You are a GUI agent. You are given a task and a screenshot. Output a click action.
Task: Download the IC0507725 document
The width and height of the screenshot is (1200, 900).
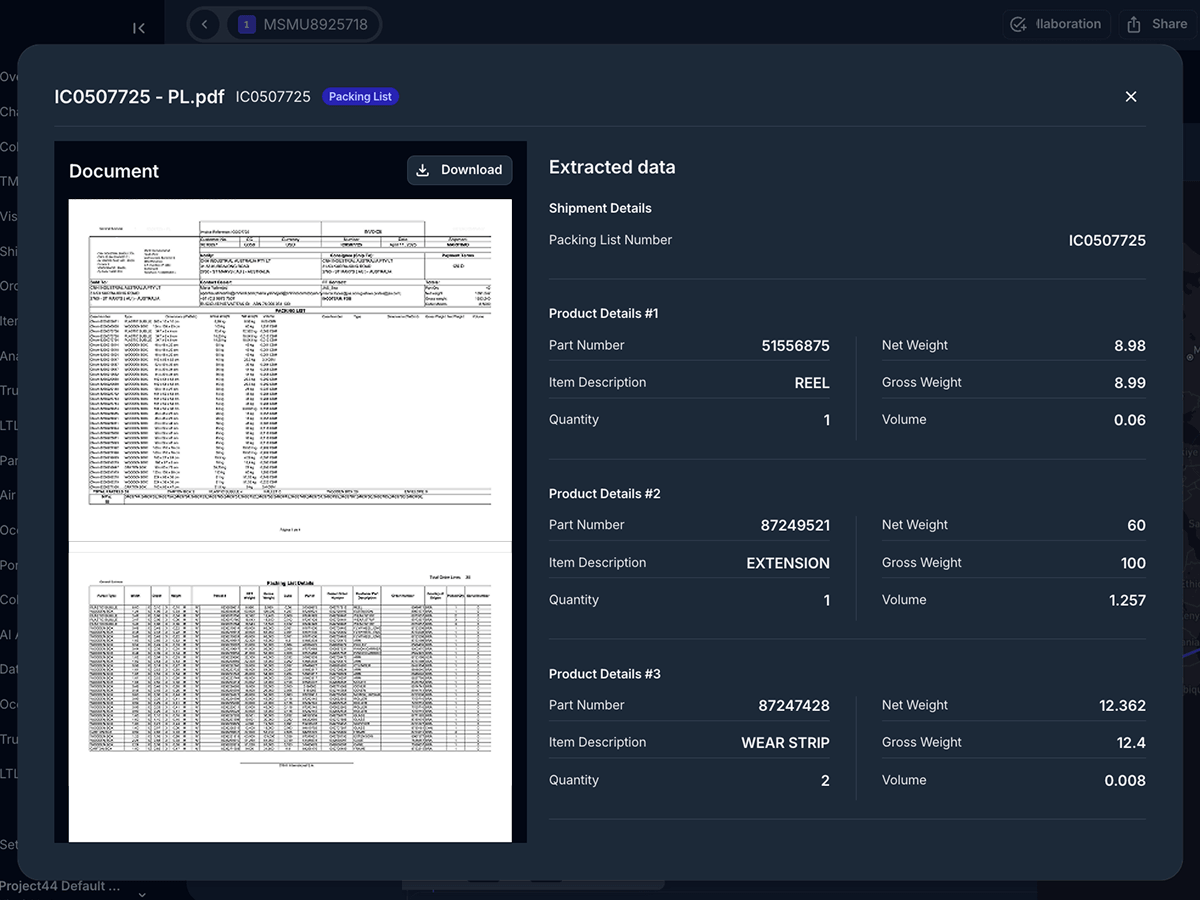tap(459, 170)
